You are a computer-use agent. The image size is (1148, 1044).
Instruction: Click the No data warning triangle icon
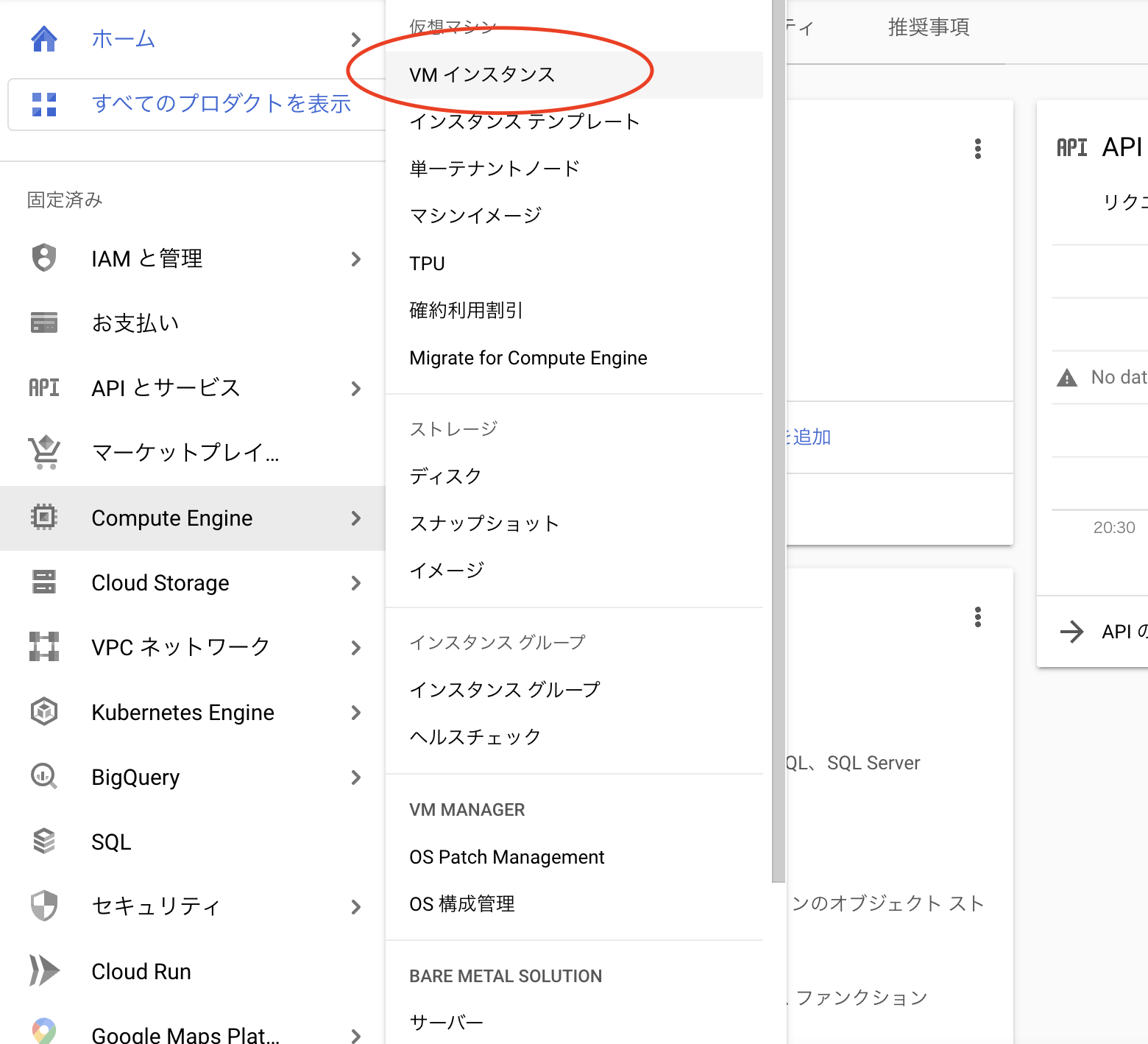pos(1066,378)
